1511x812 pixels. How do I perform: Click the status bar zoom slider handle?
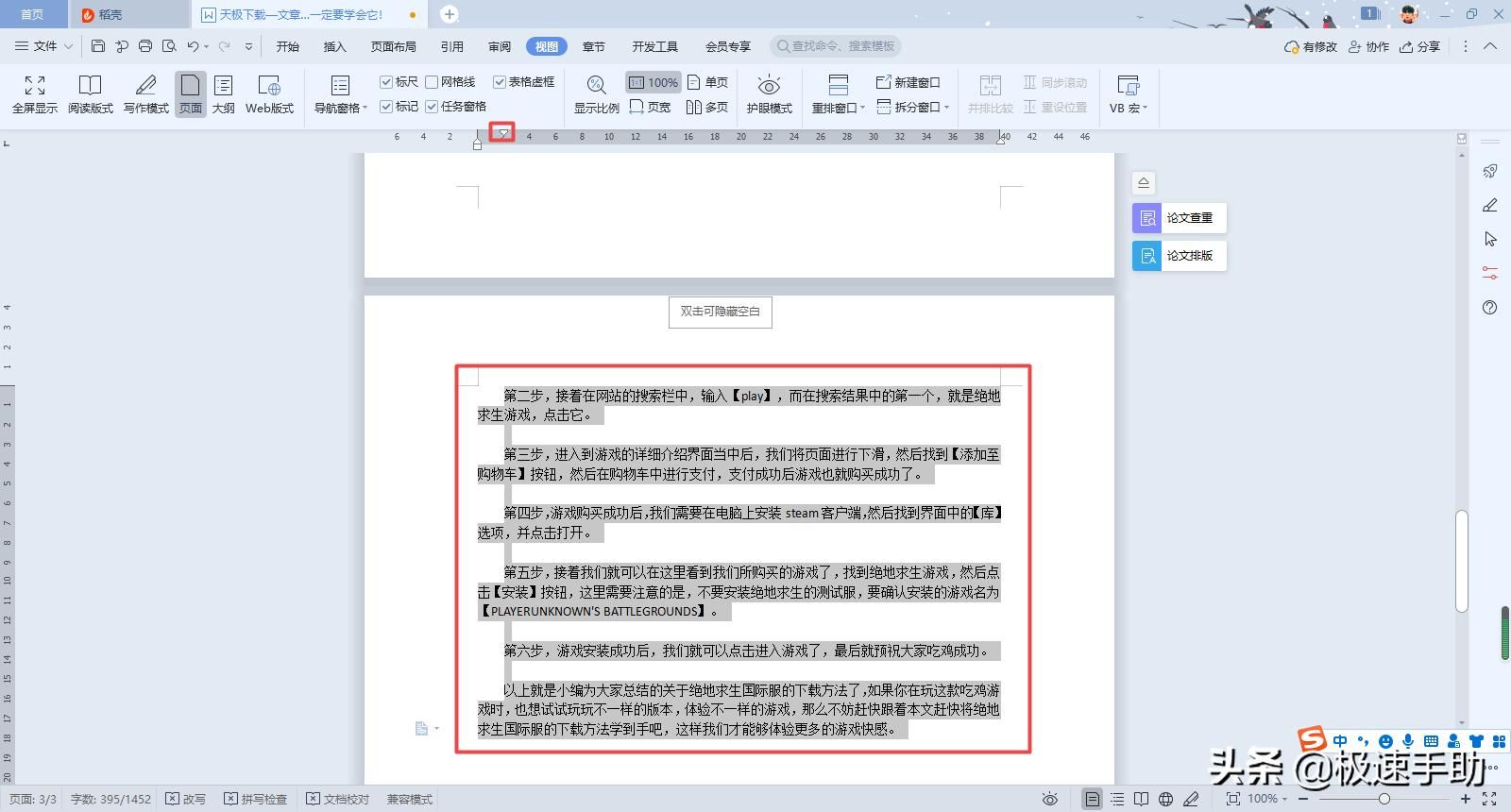coord(1384,799)
